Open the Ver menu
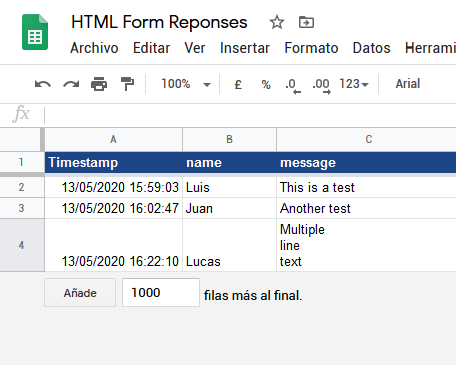 tap(195, 48)
